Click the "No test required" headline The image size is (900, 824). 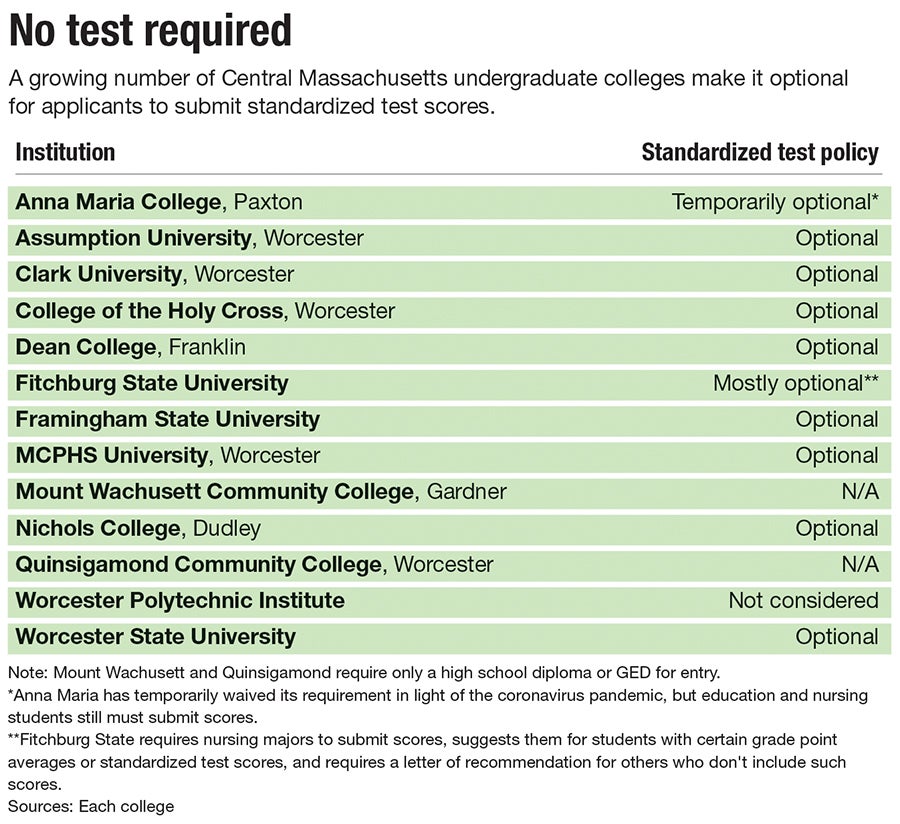[150, 32]
